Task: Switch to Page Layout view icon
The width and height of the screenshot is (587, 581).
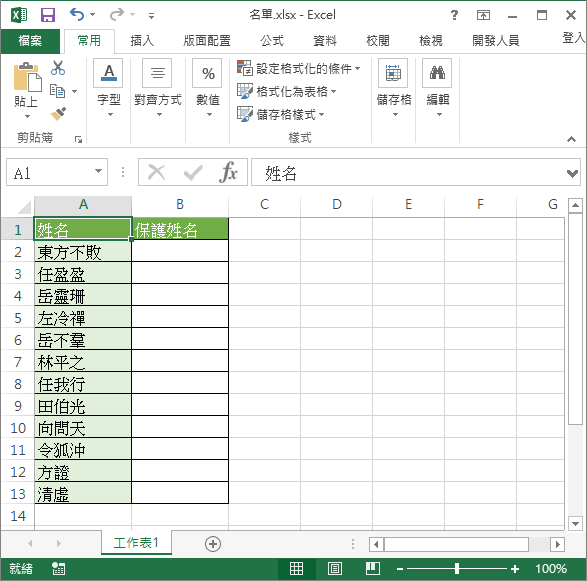Action: click(335, 569)
